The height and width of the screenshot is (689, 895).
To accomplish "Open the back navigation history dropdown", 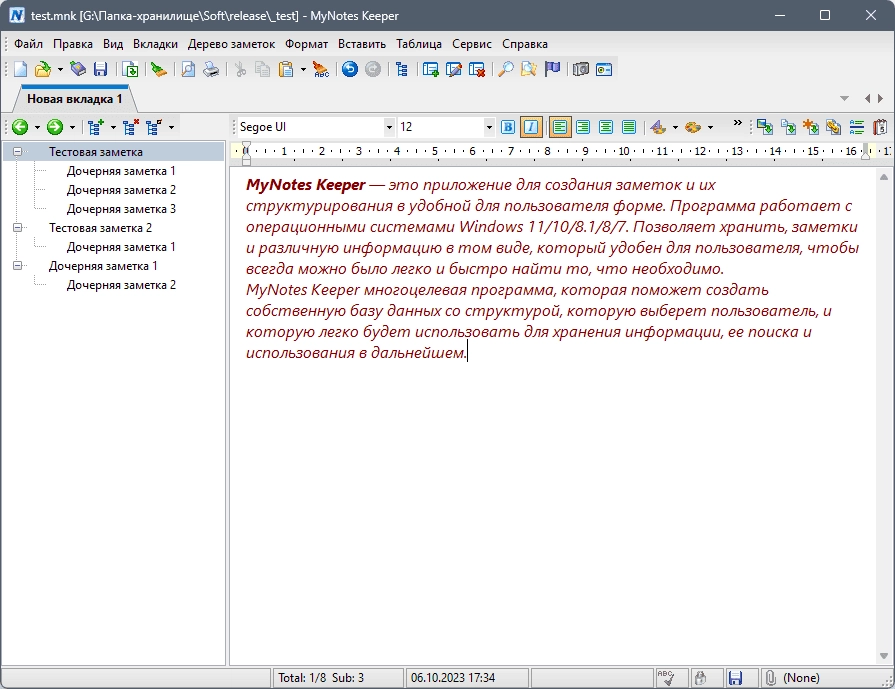I will coord(37,127).
